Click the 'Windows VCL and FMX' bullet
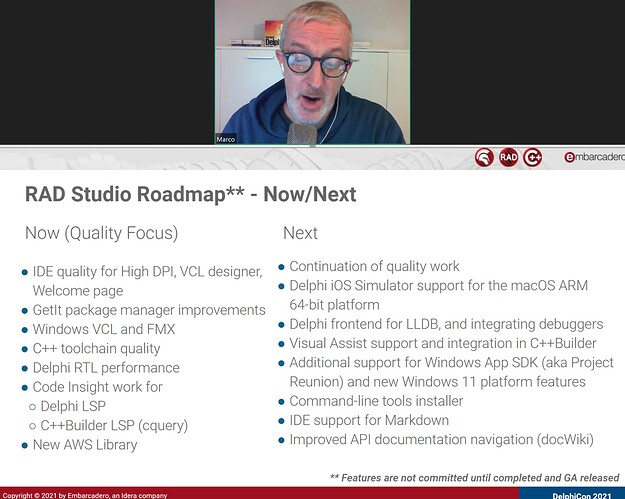 click(104, 329)
